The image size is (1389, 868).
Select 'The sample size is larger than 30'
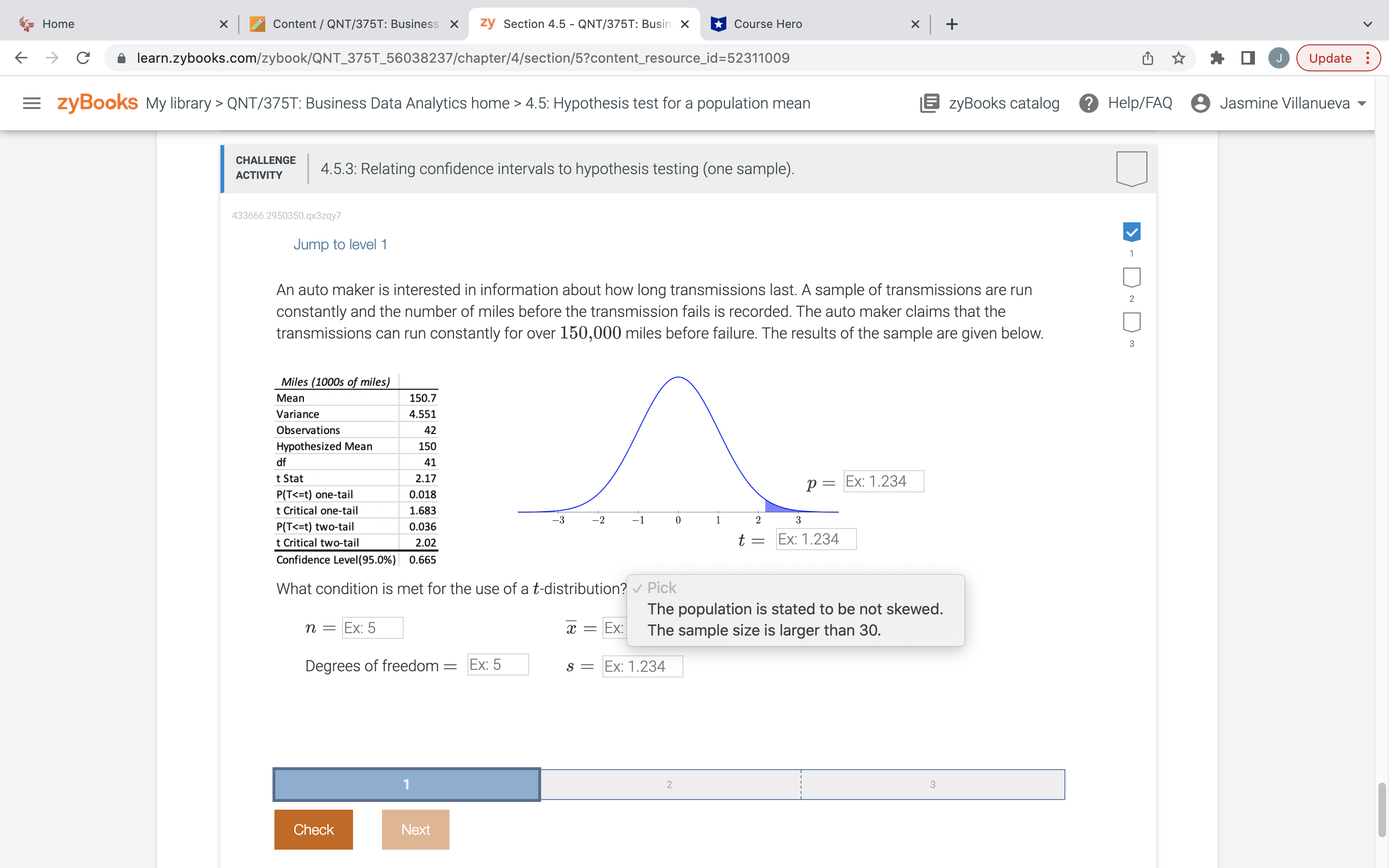764,630
